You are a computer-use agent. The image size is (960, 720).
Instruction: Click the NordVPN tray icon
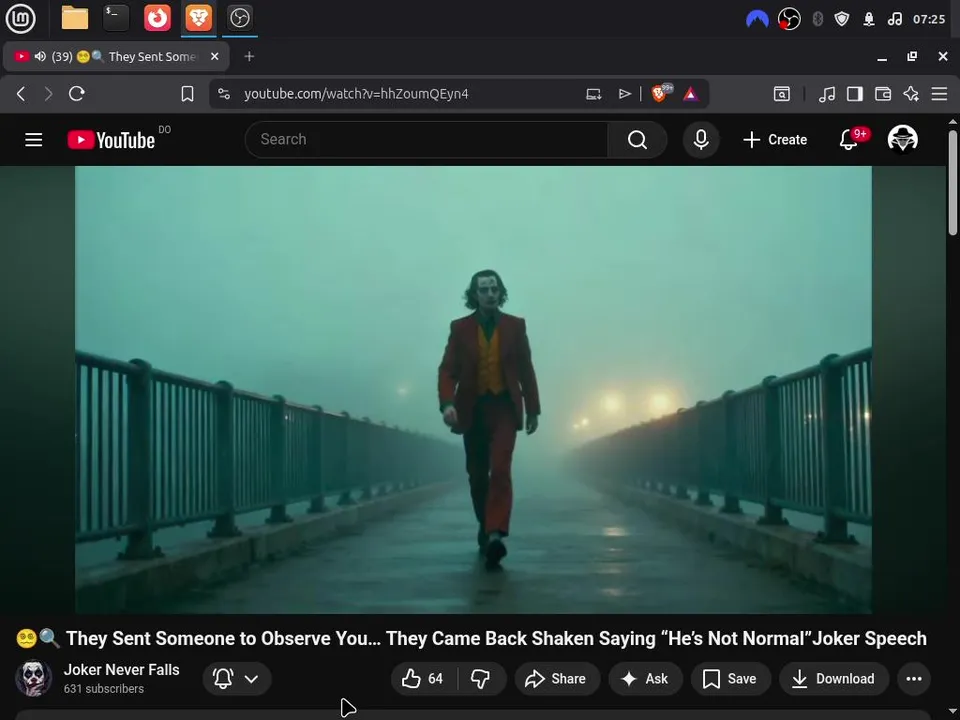coord(757,20)
